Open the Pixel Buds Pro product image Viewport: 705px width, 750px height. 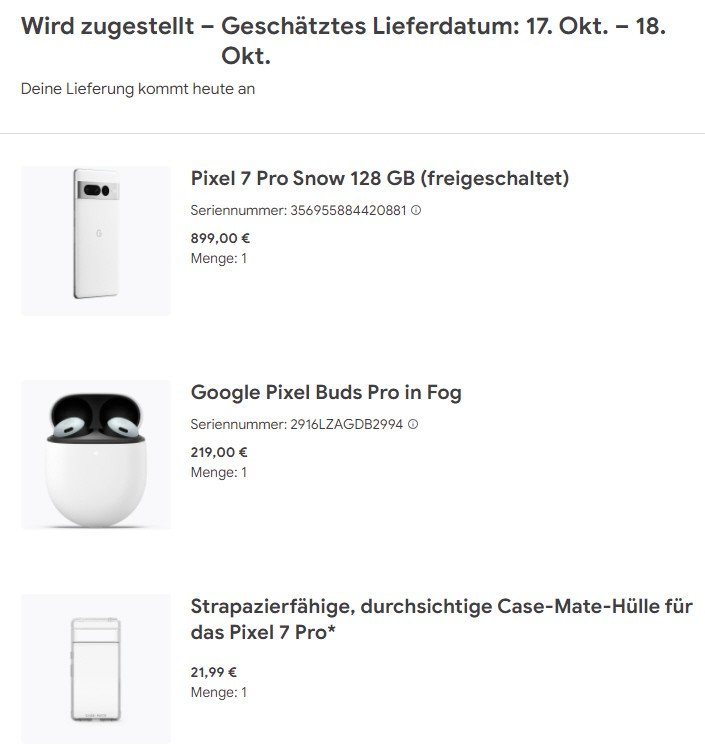click(x=96, y=455)
